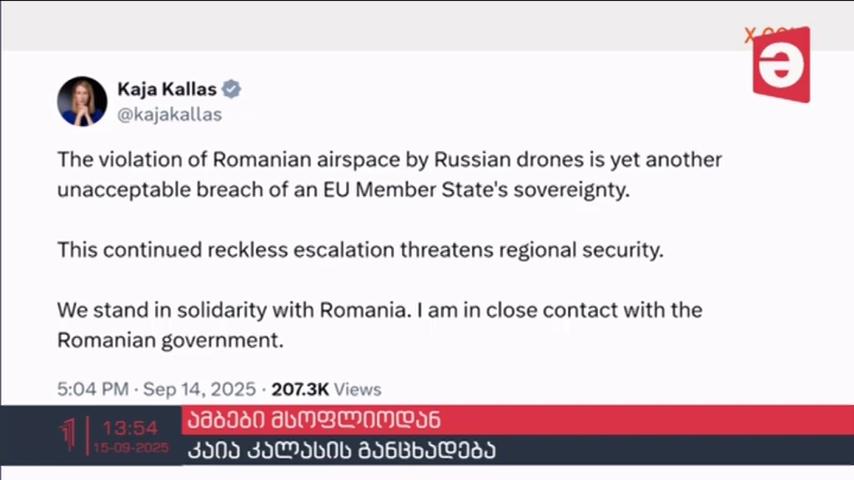Click the Views label
The width and height of the screenshot is (854, 480).
(357, 390)
